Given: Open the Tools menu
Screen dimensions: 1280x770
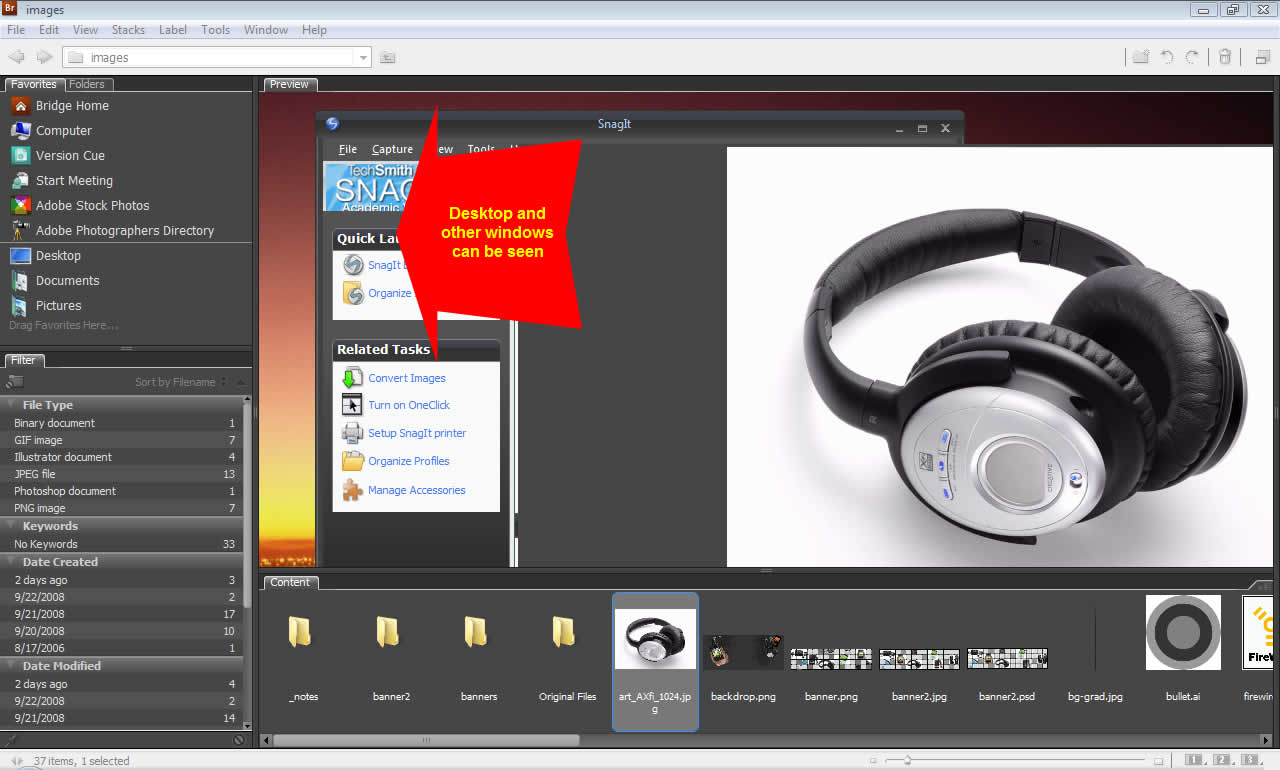Looking at the screenshot, I should click(x=215, y=30).
